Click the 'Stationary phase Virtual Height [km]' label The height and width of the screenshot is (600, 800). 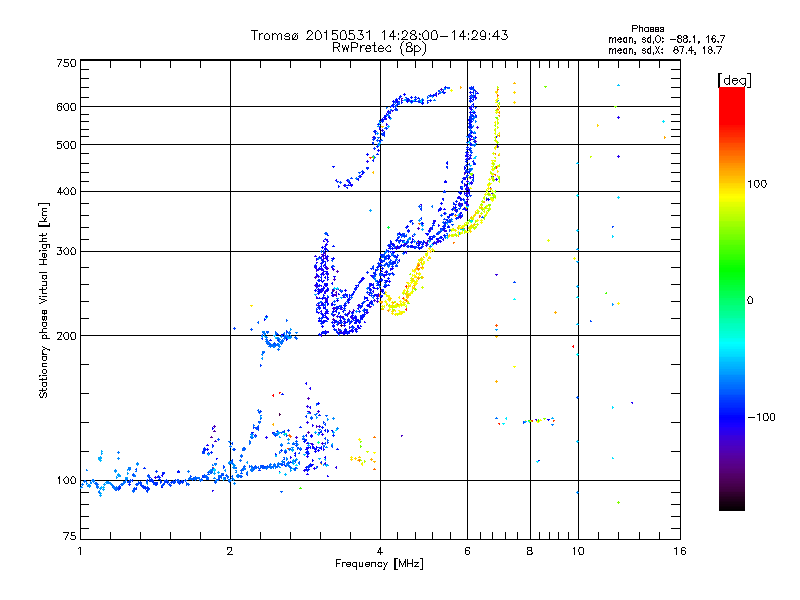click(x=44, y=301)
